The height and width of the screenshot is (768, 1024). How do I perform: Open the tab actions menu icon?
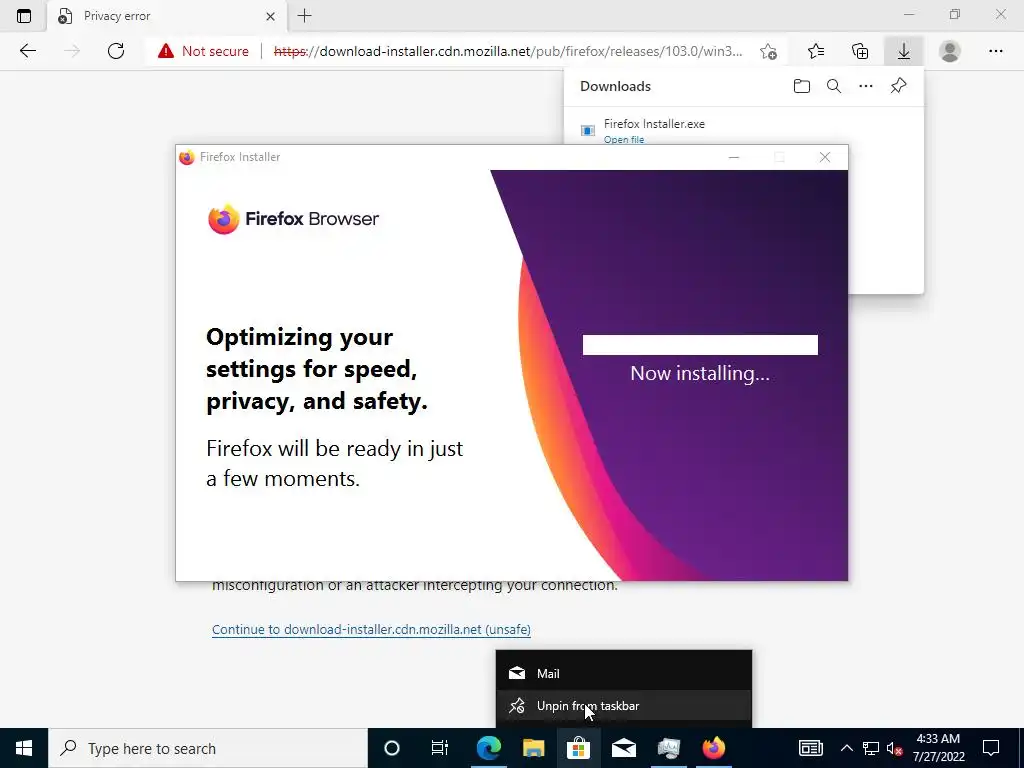(x=24, y=16)
